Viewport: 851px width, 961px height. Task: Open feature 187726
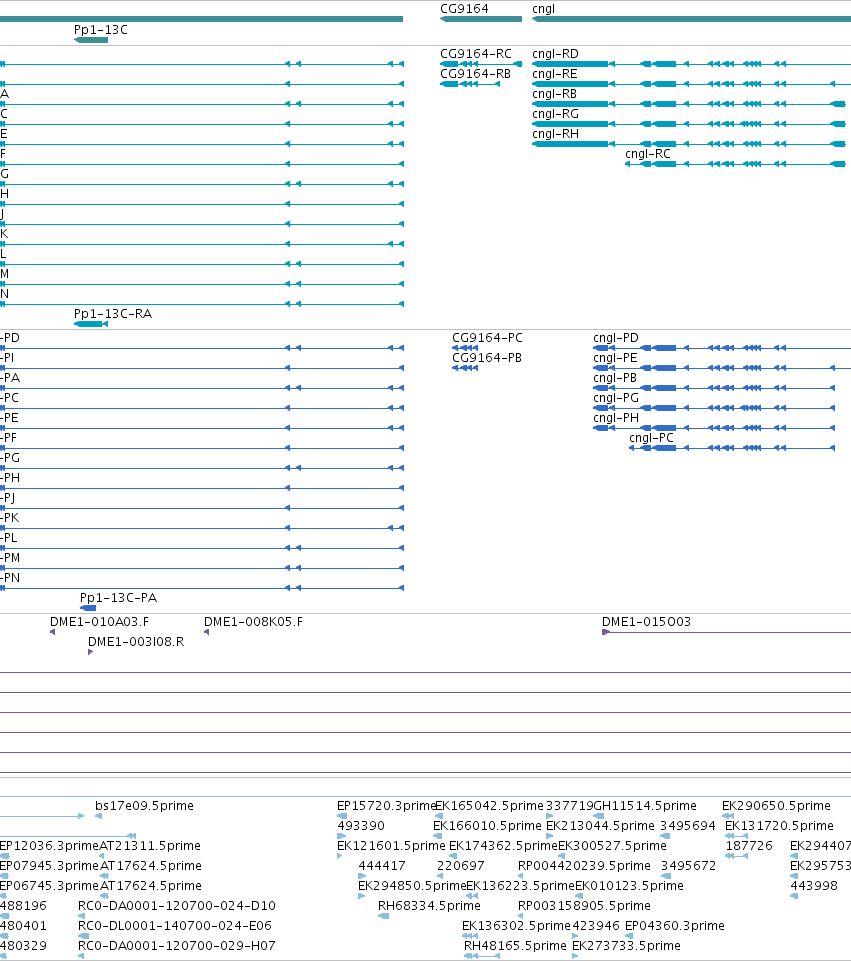(749, 845)
